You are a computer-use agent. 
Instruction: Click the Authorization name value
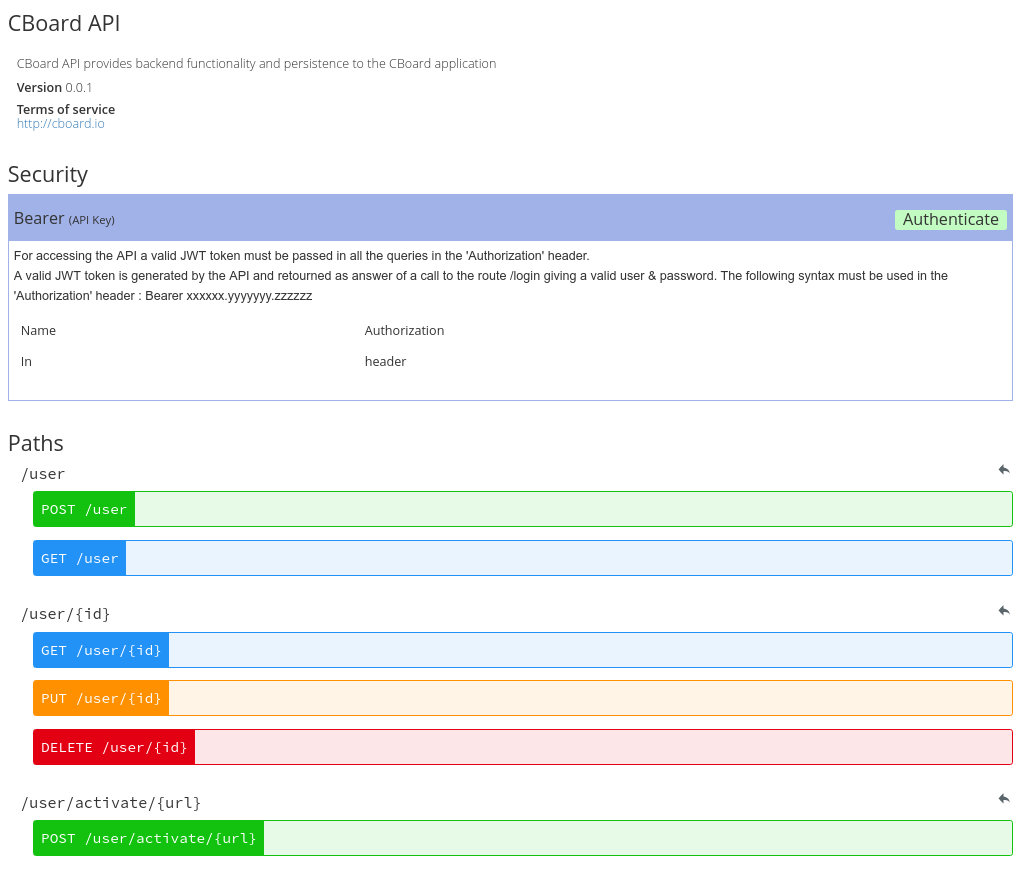(x=404, y=331)
